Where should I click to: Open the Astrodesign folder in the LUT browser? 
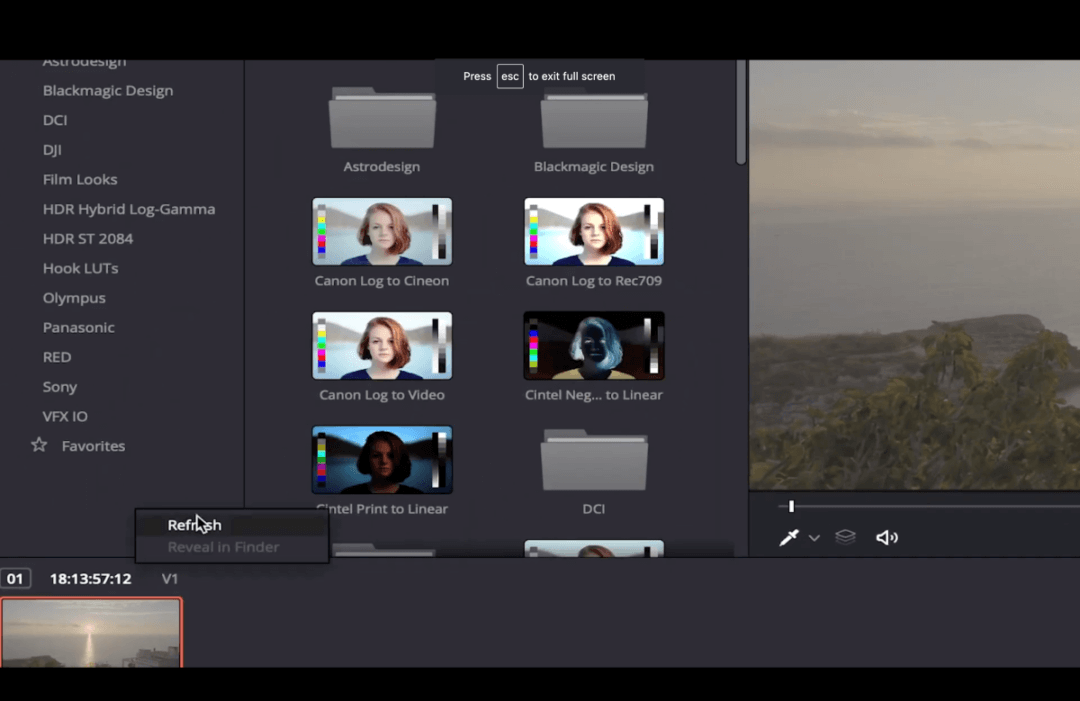382,120
